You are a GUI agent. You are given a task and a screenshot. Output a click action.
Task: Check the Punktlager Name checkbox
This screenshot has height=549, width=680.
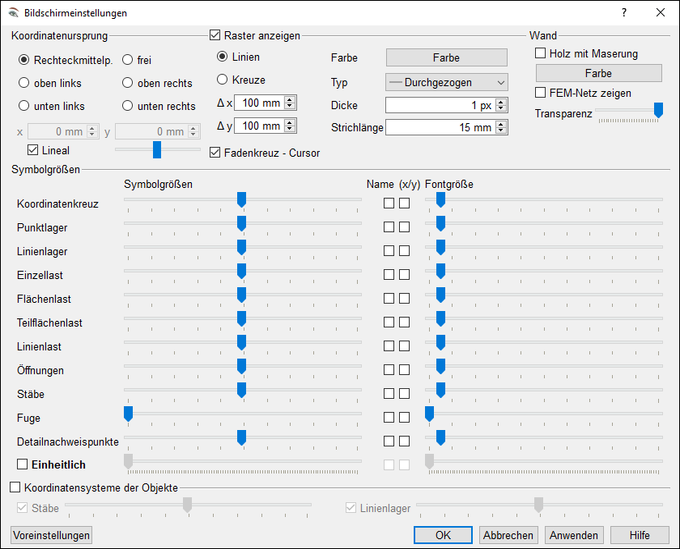(x=389, y=227)
